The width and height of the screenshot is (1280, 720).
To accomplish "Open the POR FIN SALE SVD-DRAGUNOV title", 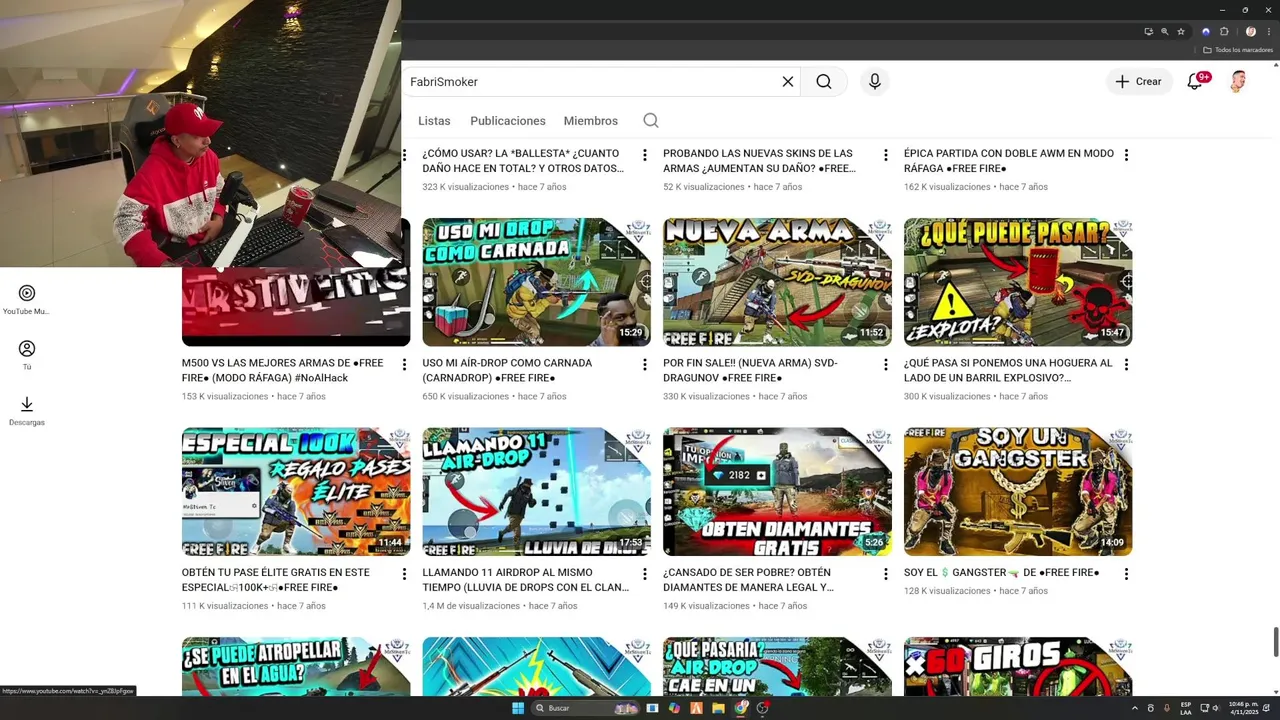I will (750, 370).
